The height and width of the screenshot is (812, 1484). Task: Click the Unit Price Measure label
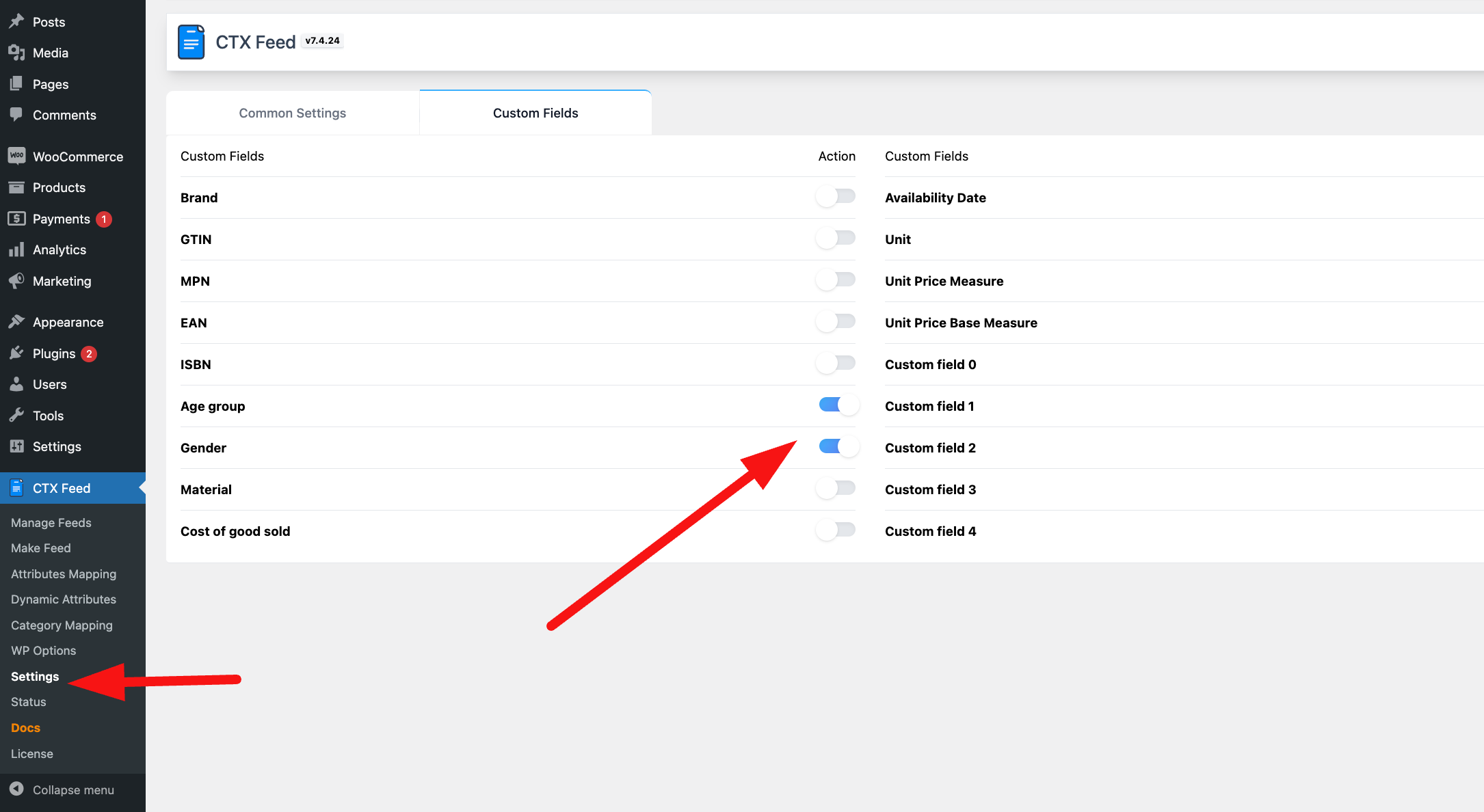click(x=944, y=281)
